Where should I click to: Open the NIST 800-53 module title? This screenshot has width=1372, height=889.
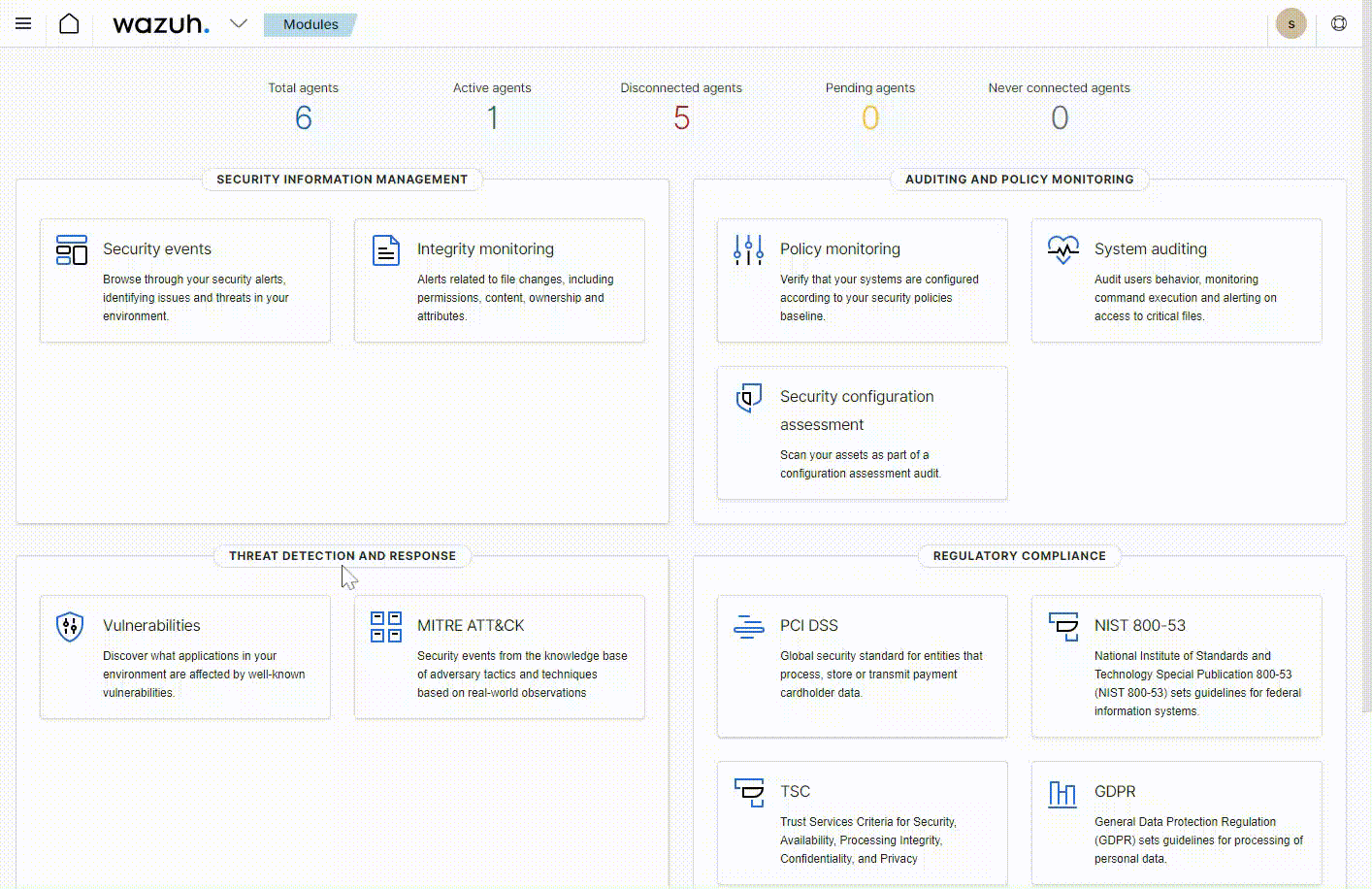[1140, 626]
